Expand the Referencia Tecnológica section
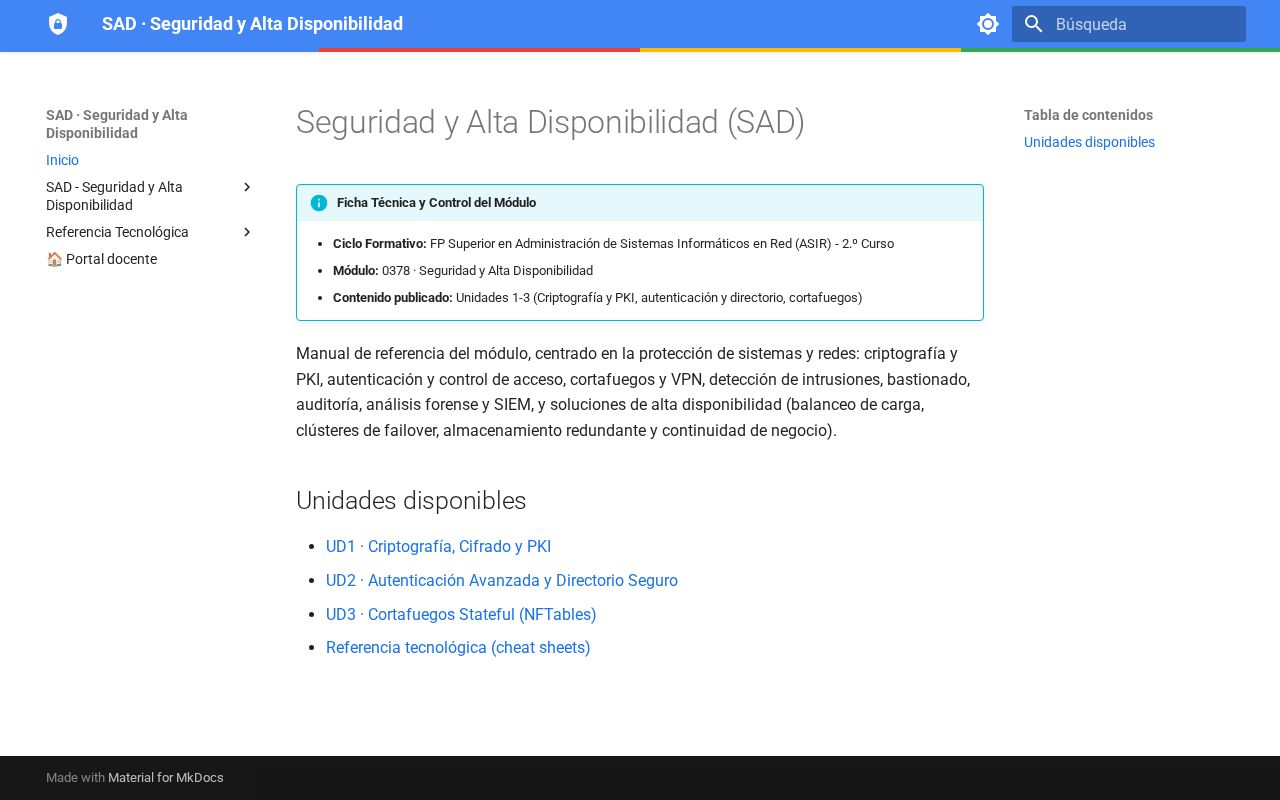Screen dimensions: 1280x800 (247, 232)
